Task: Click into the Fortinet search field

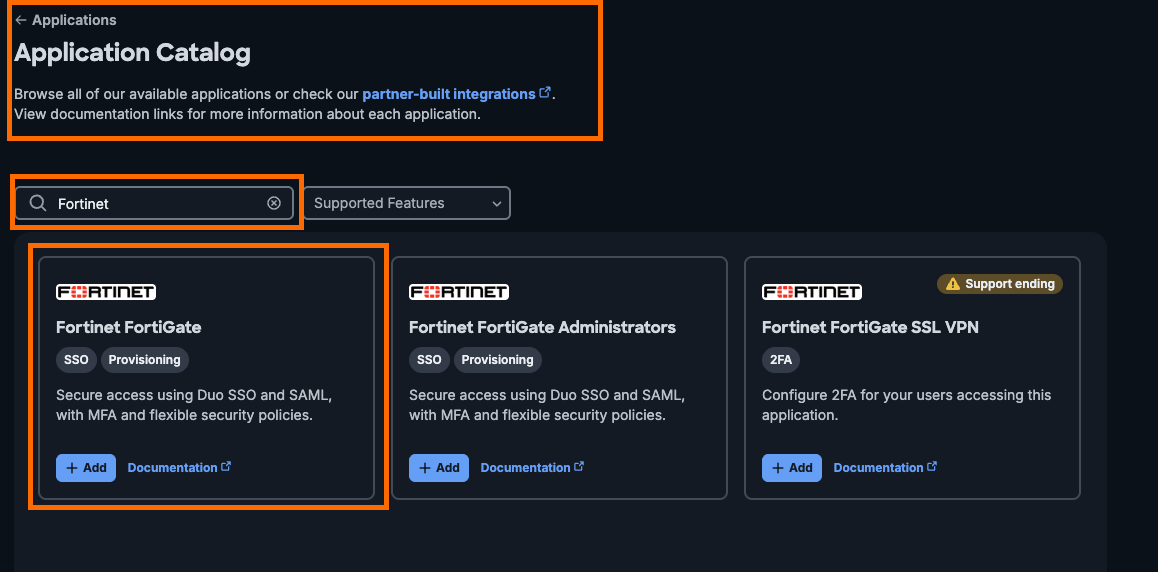Action: pyautogui.click(x=154, y=203)
